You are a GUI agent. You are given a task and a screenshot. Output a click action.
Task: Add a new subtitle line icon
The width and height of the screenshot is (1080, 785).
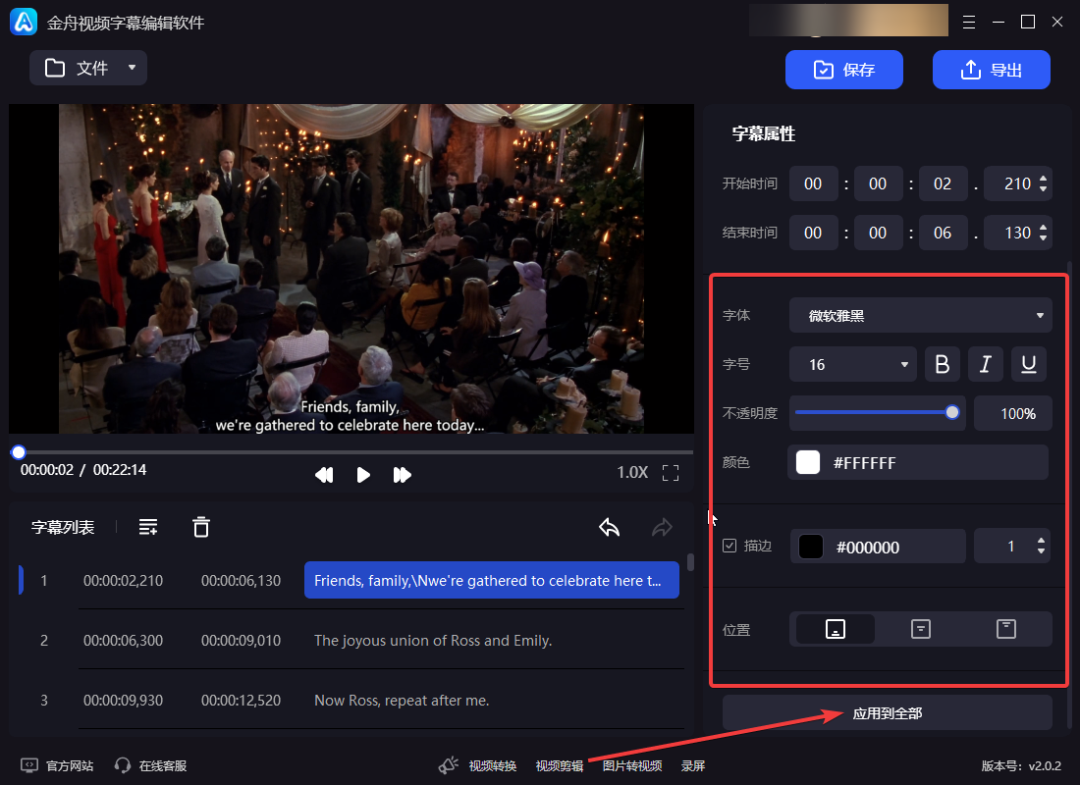point(148,527)
